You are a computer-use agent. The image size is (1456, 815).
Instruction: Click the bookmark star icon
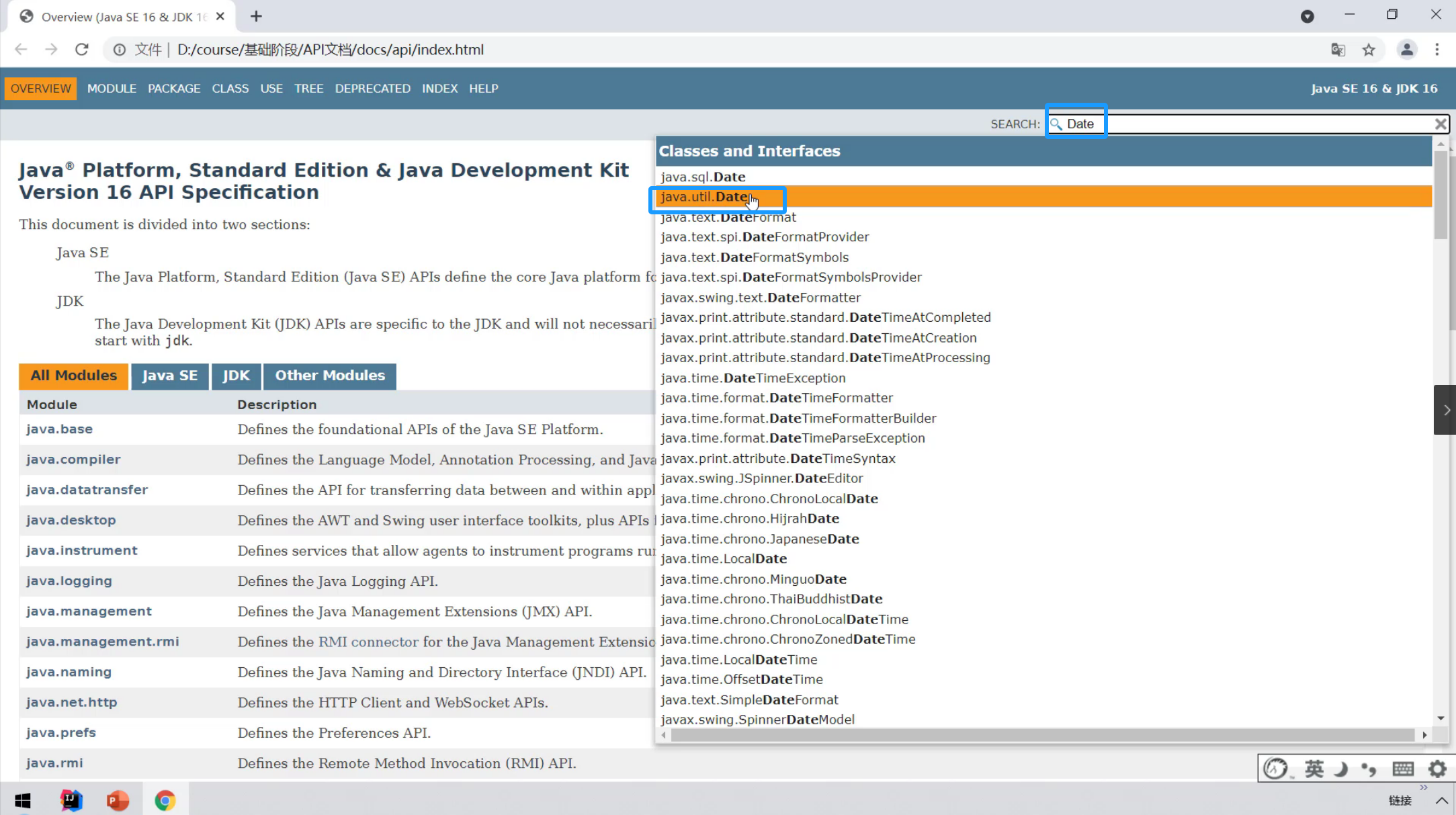pyautogui.click(x=1369, y=50)
